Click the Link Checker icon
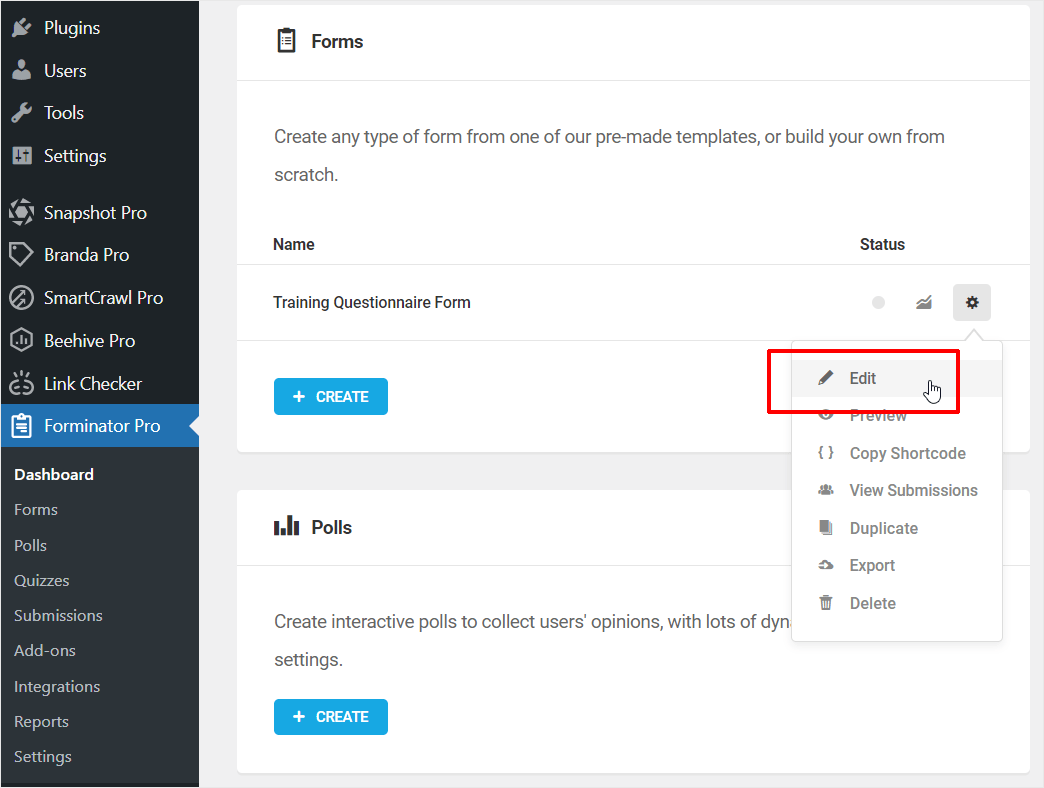The height and width of the screenshot is (788, 1044). [21, 383]
